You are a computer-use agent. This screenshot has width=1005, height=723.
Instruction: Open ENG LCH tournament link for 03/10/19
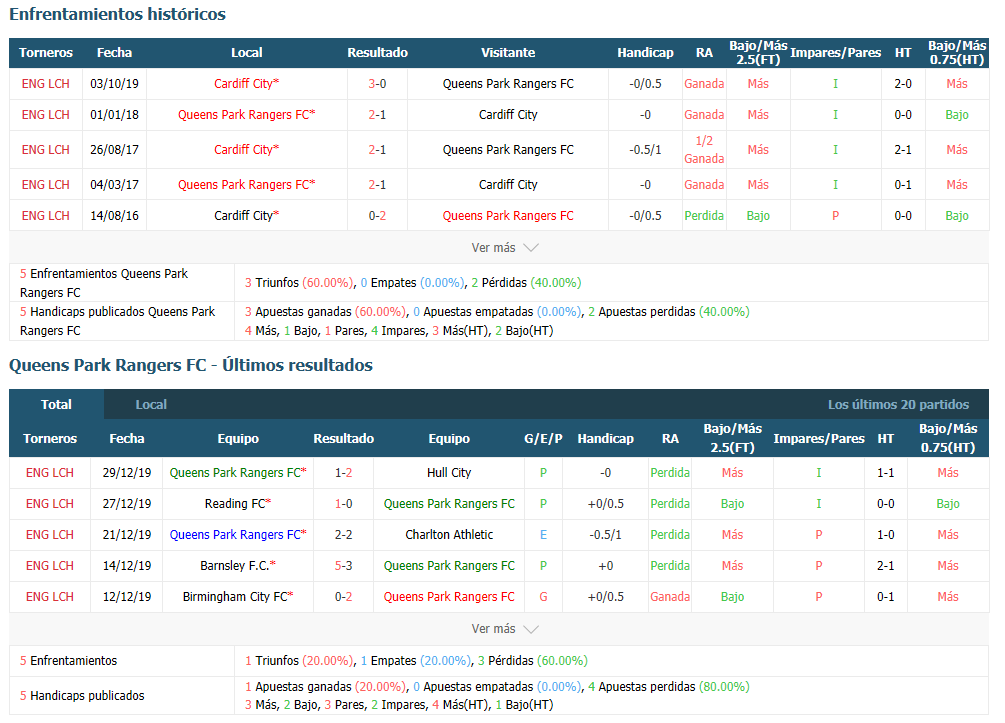[46, 83]
